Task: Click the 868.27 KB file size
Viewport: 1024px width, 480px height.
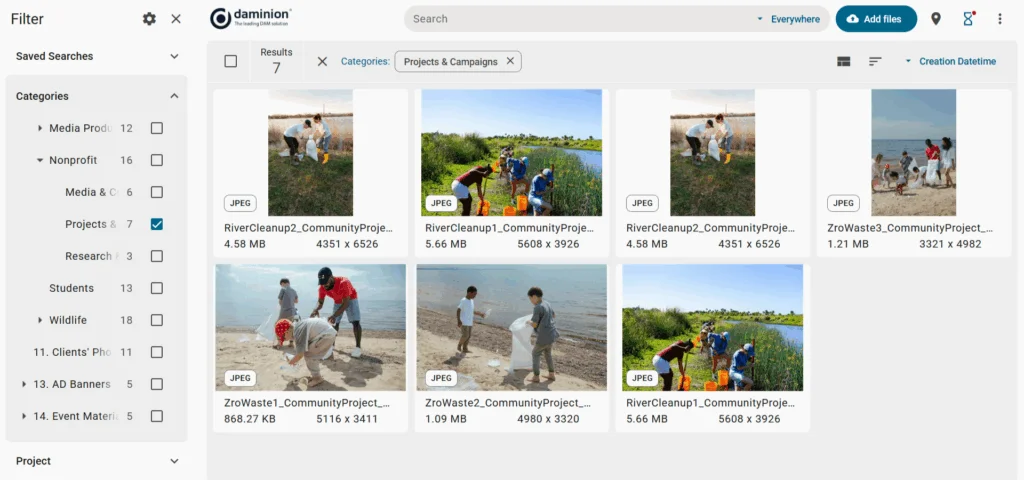Action: coord(249,419)
